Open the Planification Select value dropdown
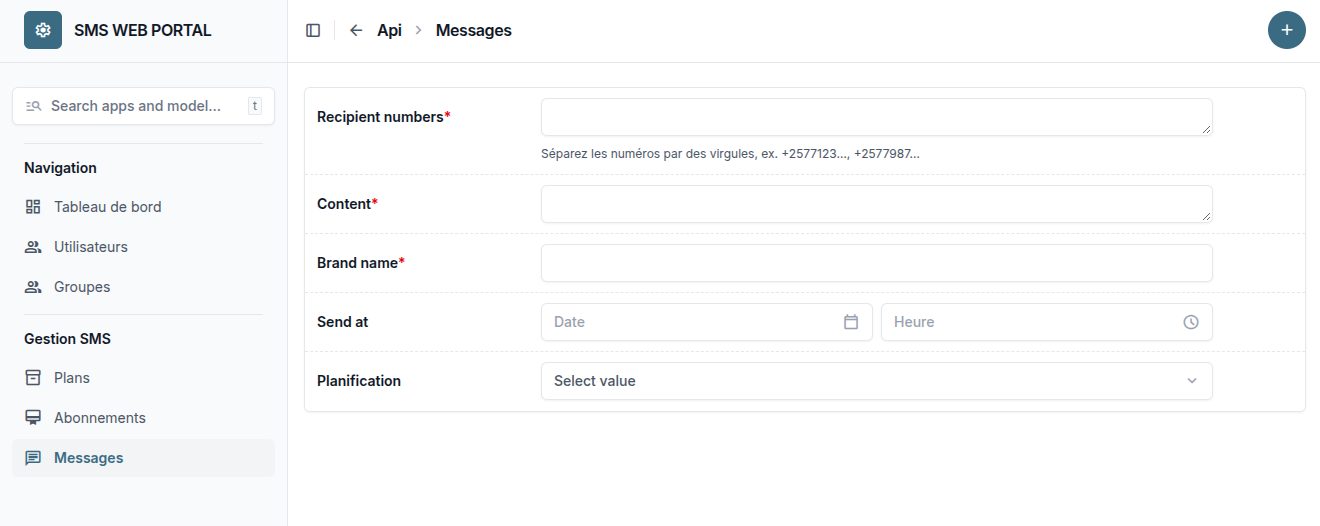The image size is (1320, 526). coord(877,381)
